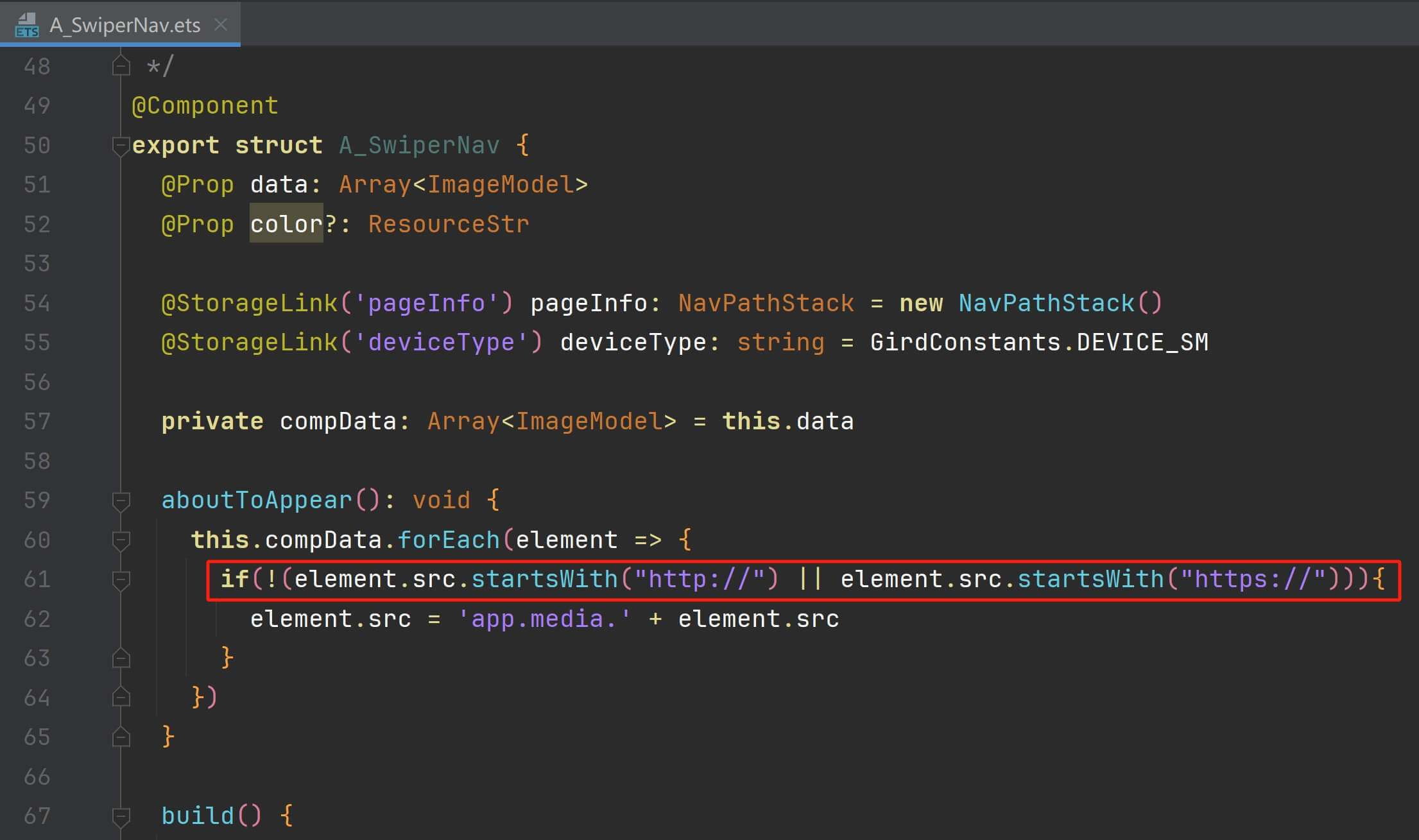Click the @Component decorator
The height and width of the screenshot is (840, 1419).
pos(205,106)
